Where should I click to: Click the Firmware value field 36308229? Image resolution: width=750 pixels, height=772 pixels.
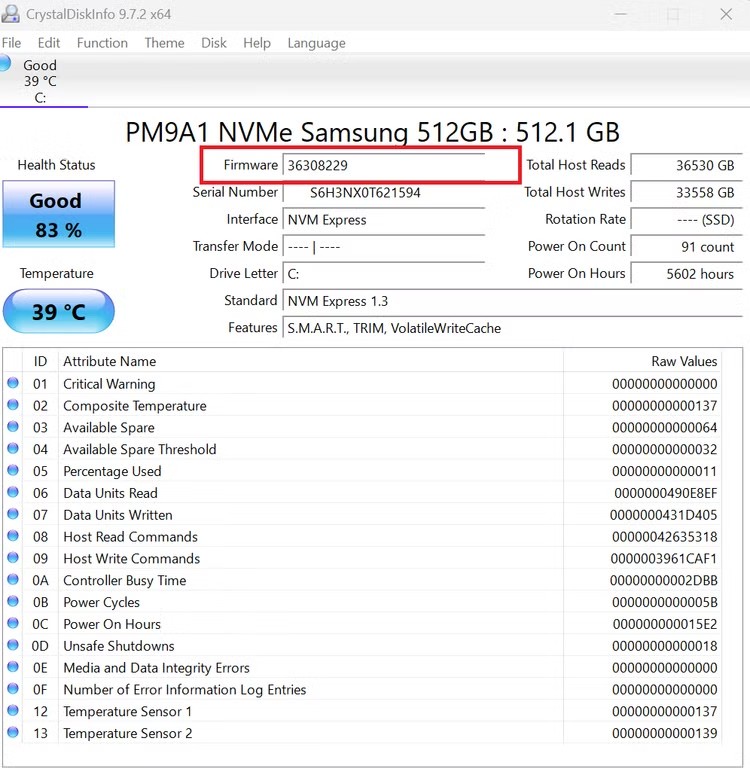click(x=384, y=165)
